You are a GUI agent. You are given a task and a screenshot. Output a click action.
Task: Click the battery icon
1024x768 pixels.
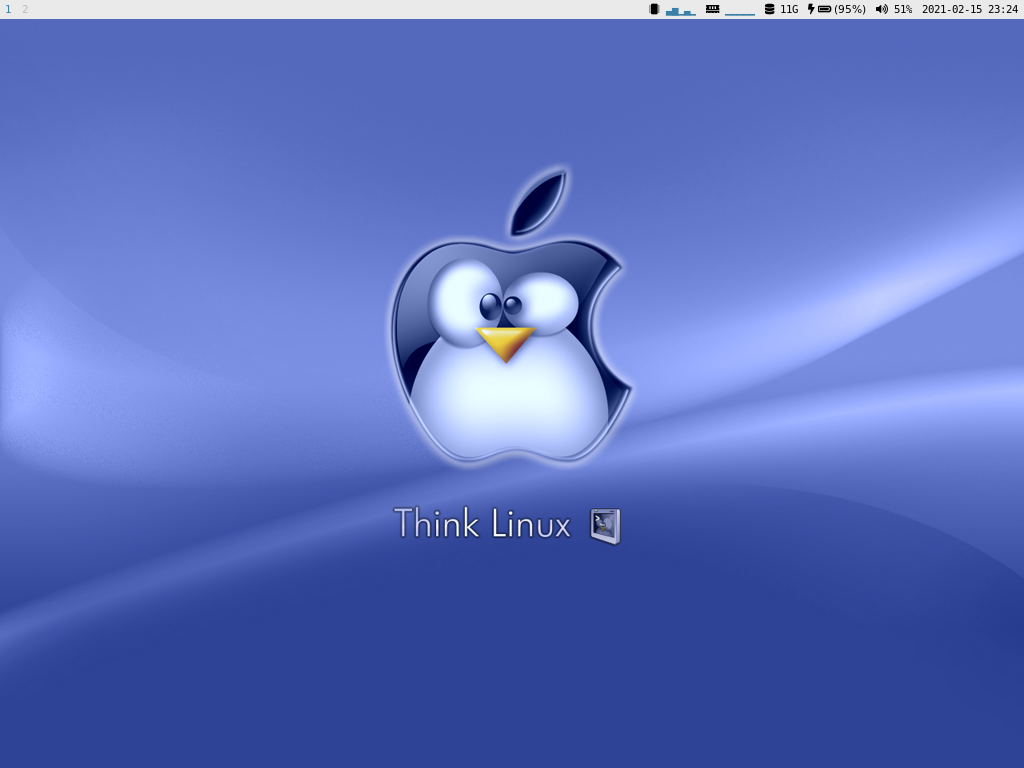825,9
